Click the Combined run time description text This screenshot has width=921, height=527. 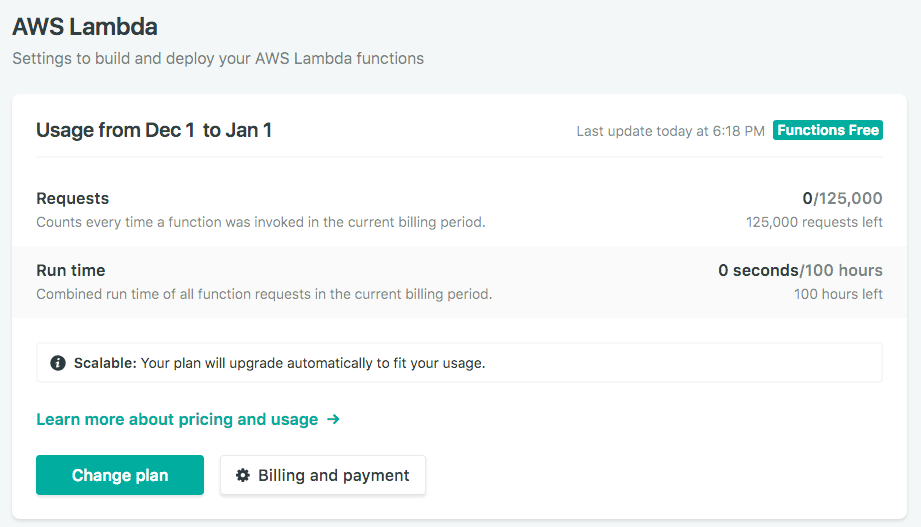pos(264,294)
